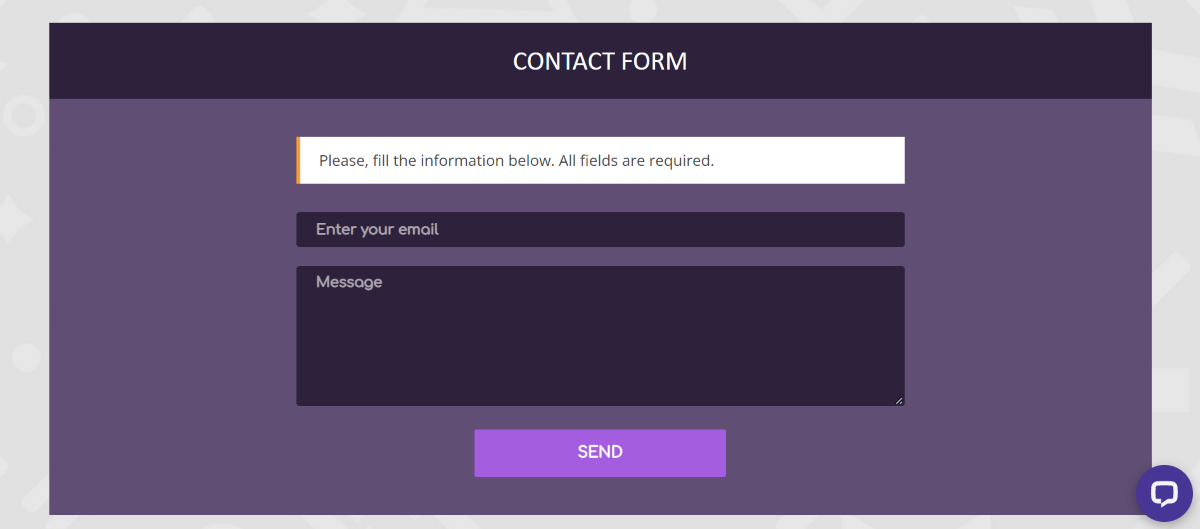The height and width of the screenshot is (529, 1200).
Task: Click the orange stripe on the notice box
Action: (298, 160)
